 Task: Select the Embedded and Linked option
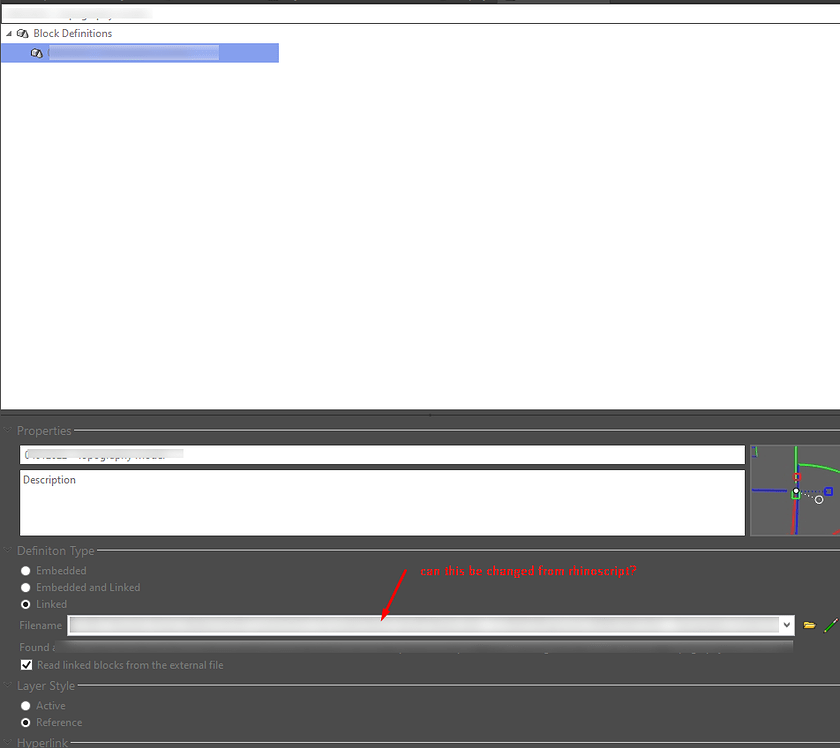25,587
